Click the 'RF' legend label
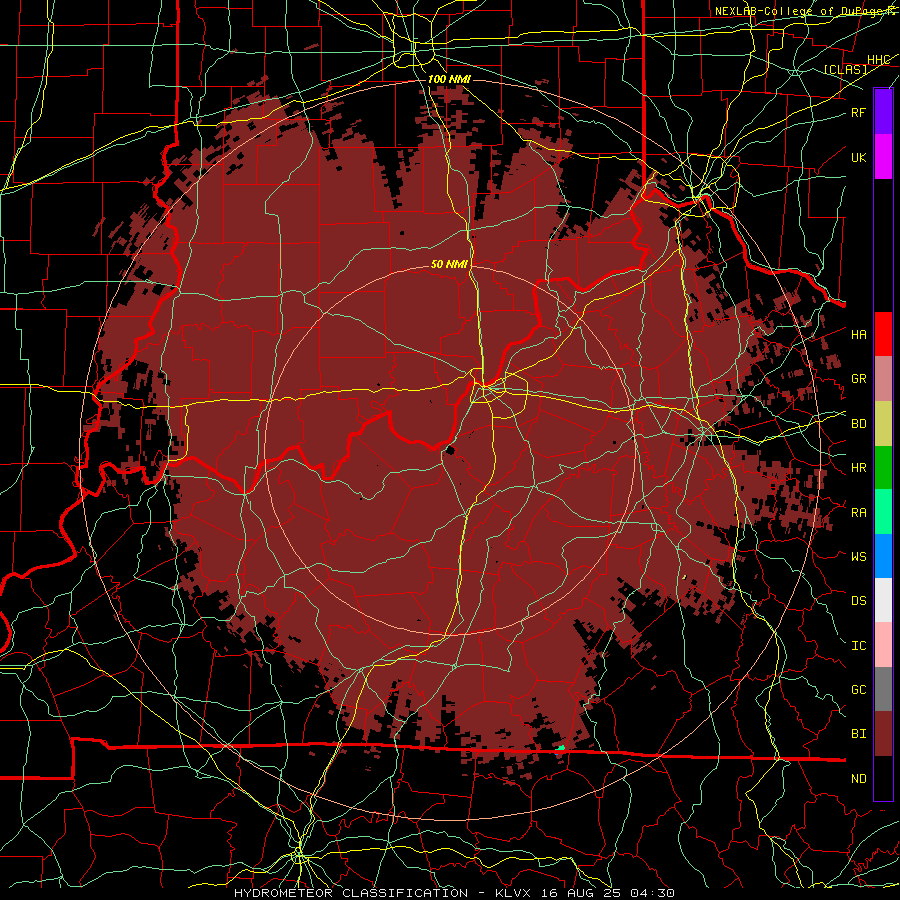Image resolution: width=900 pixels, height=900 pixels. pos(859,112)
